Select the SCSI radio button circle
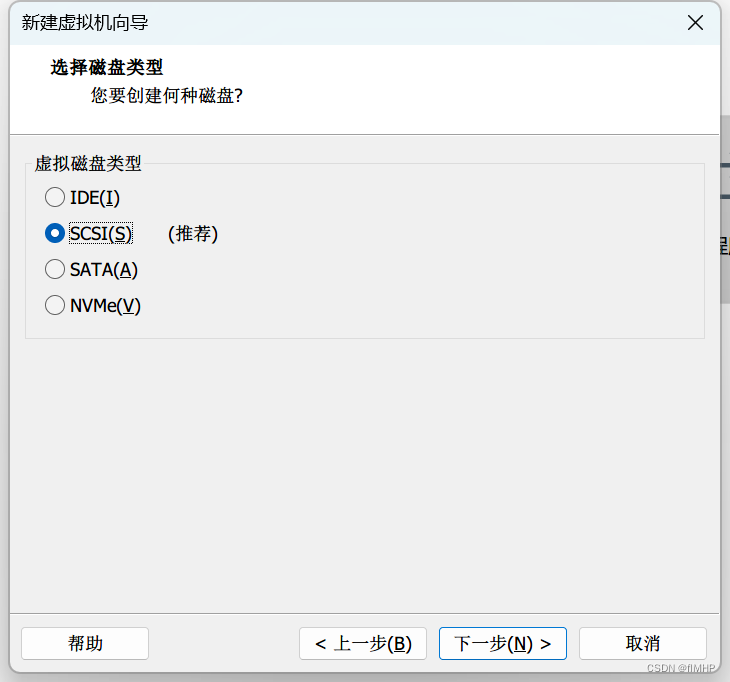Screen dimensions: 730x682 (x=55, y=234)
